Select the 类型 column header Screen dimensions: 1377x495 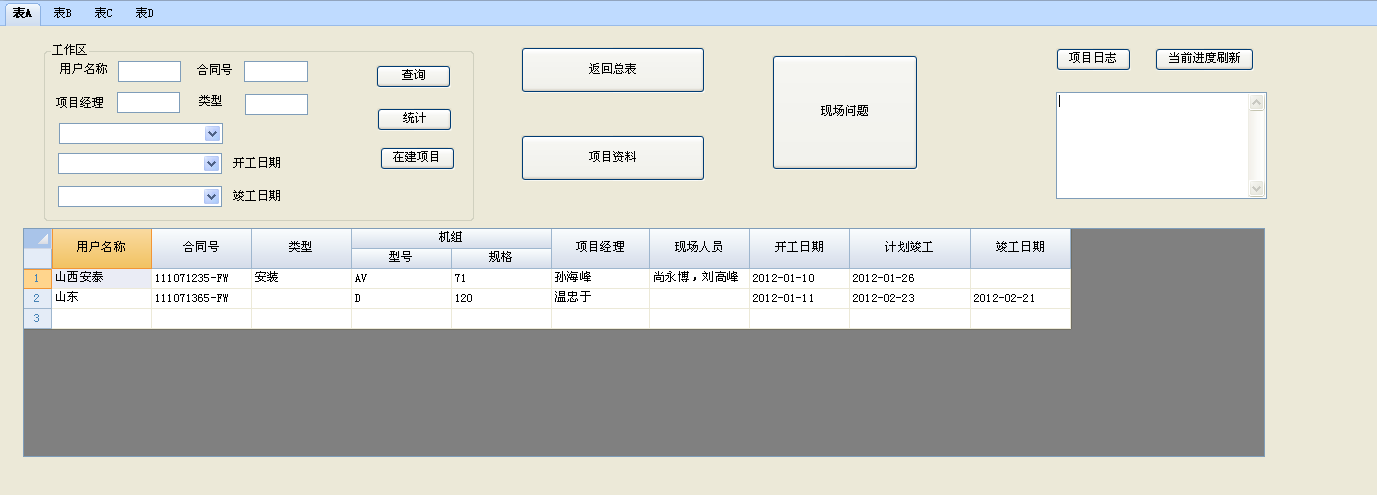[301, 248]
